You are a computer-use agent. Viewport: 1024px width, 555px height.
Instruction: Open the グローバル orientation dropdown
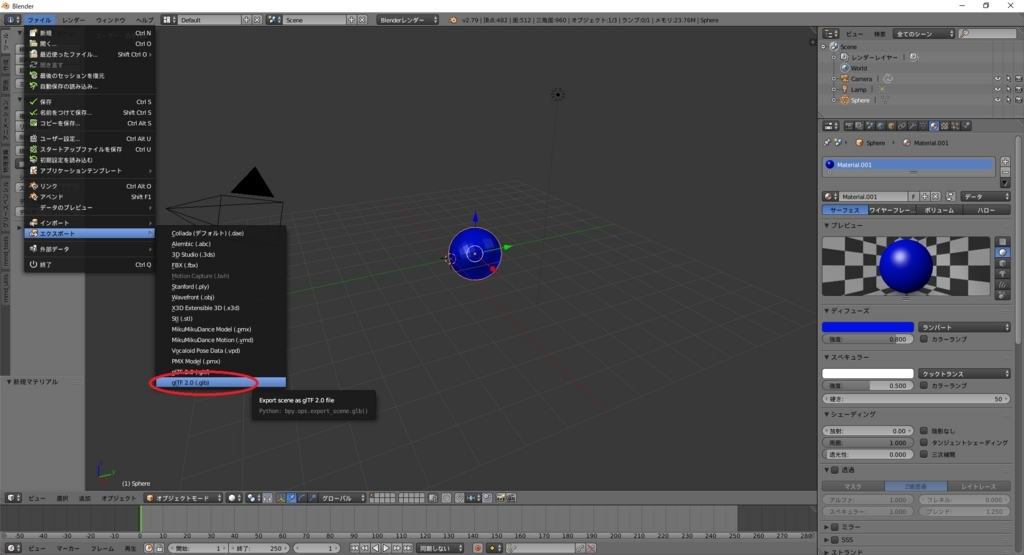(x=342, y=498)
